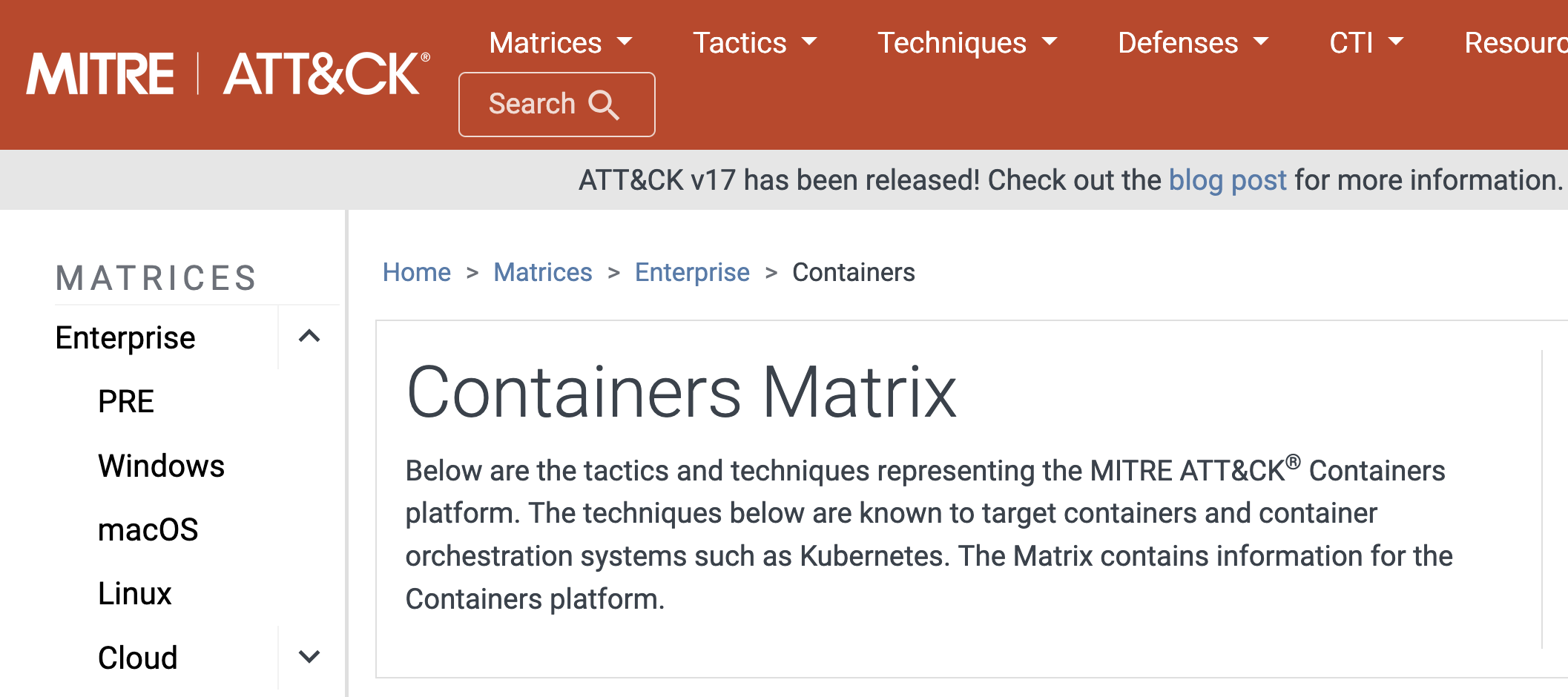Open the Resources navigation menu

1515,42
